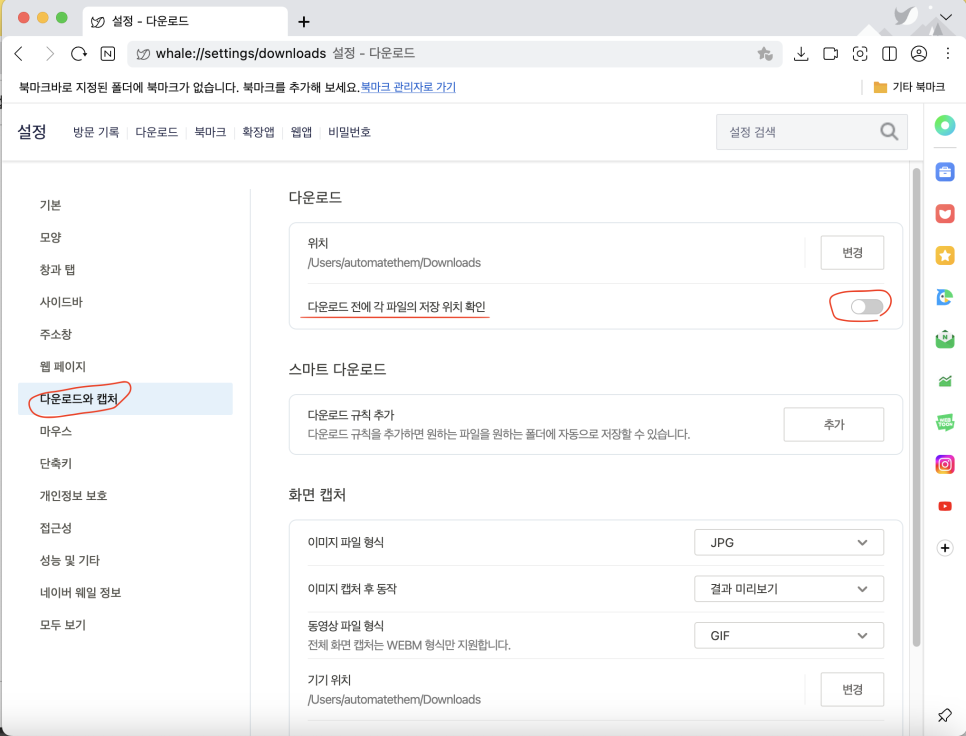Add a sidebar app with plus icon
Screen dimensions: 966x736
(x=944, y=548)
